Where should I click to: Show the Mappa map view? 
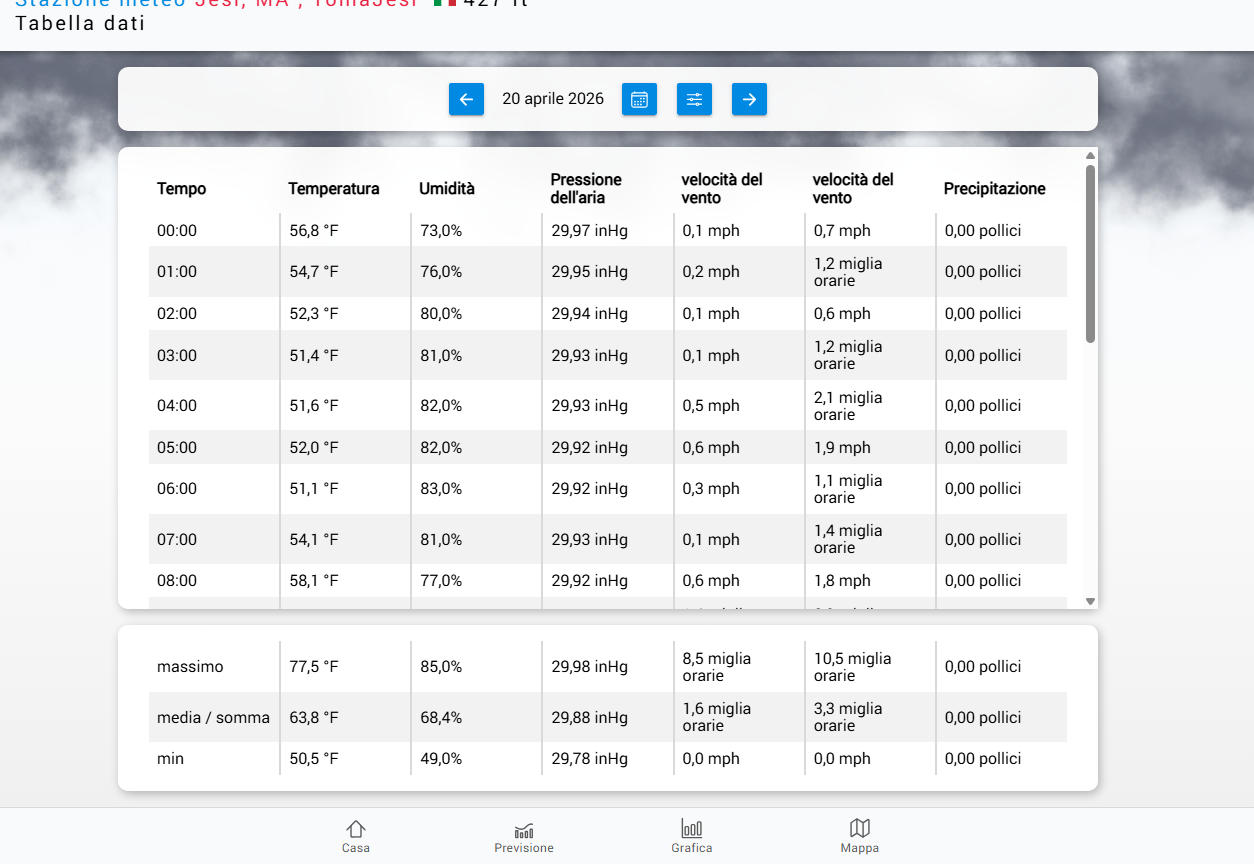click(859, 836)
